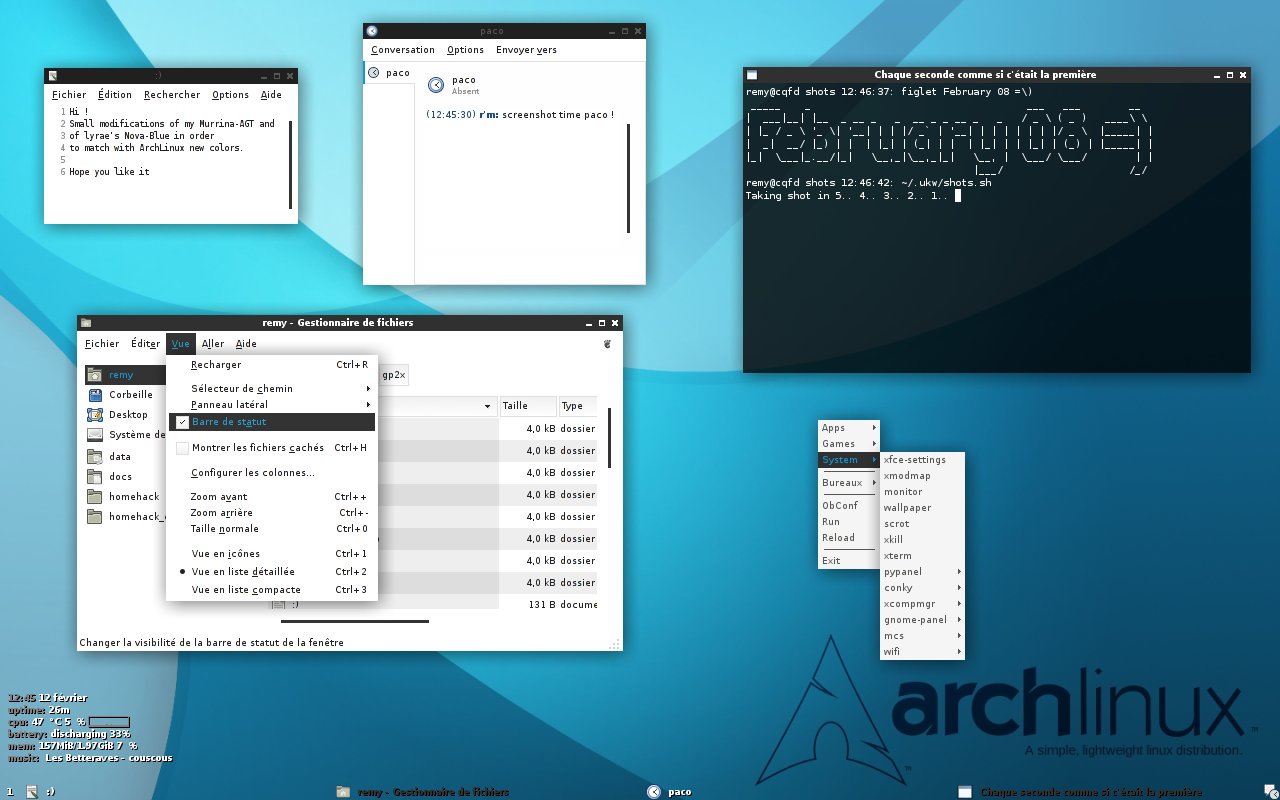Select Zoom arrière in the Vue menu
1280x800 pixels.
[271, 513]
